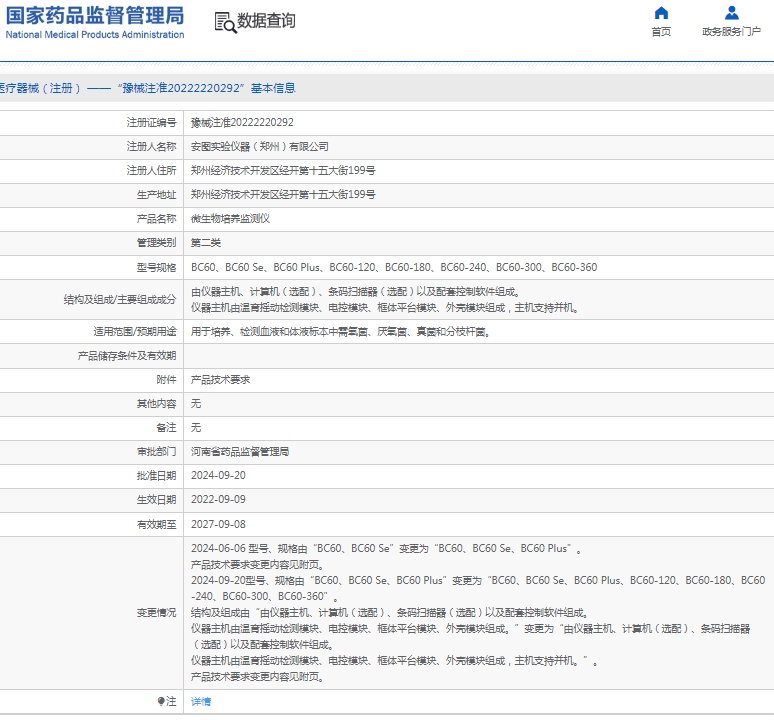This screenshot has width=774, height=720.
Task: Click the 产品储存条件及有效期 label
Action: point(127,356)
